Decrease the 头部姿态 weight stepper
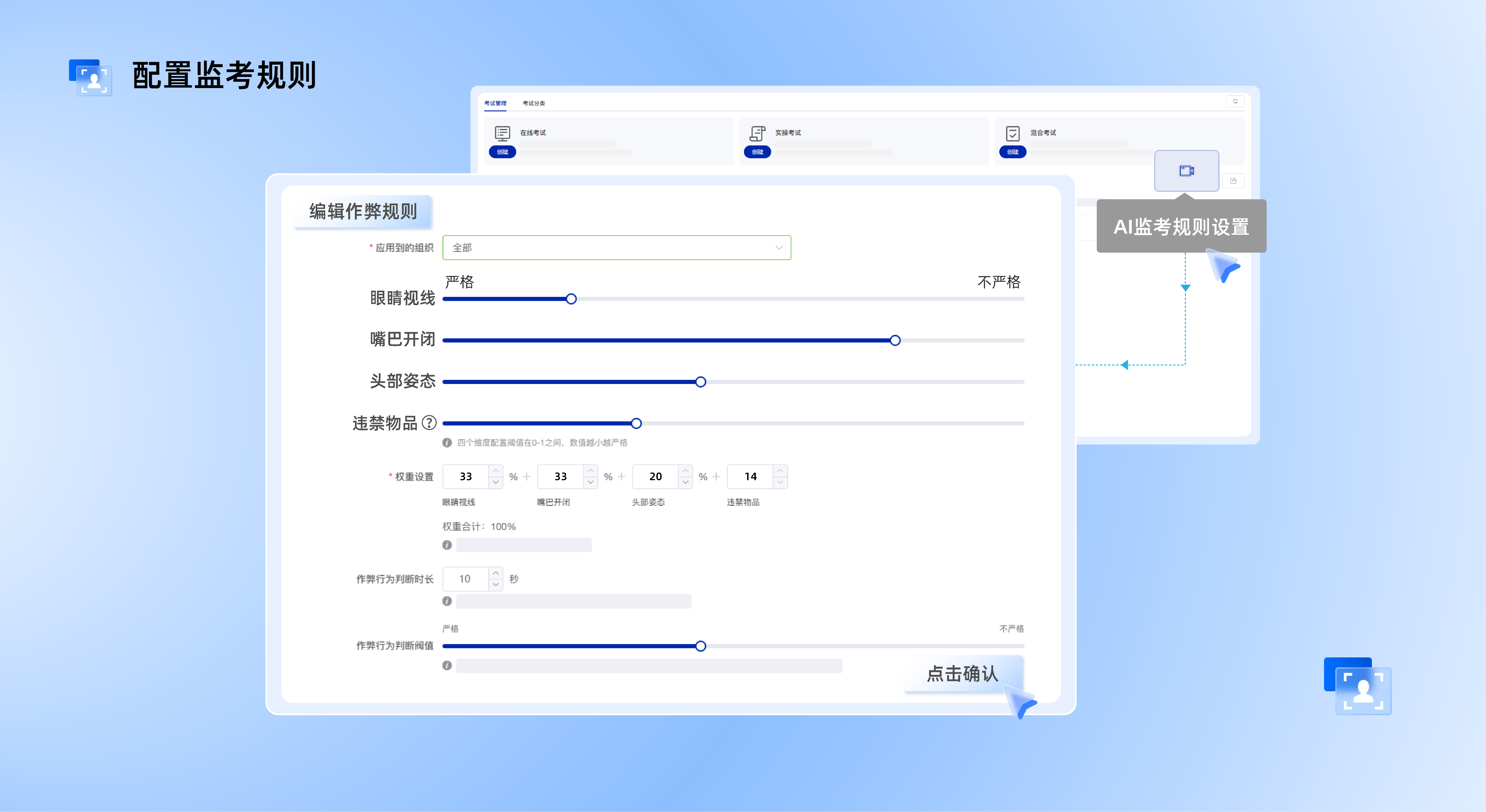1486x812 pixels. [685, 483]
